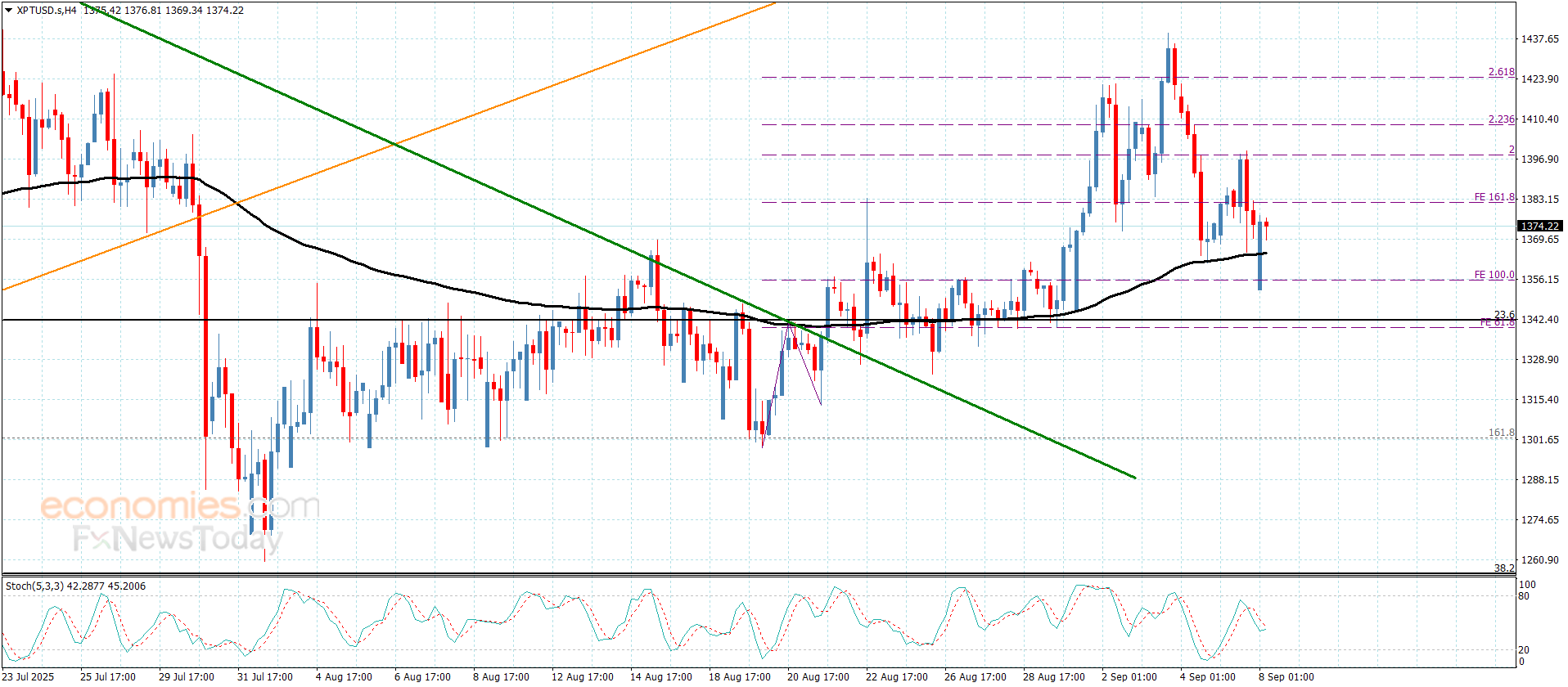
Task: Click the 1410.40 price axis label
Action: 1539,119
